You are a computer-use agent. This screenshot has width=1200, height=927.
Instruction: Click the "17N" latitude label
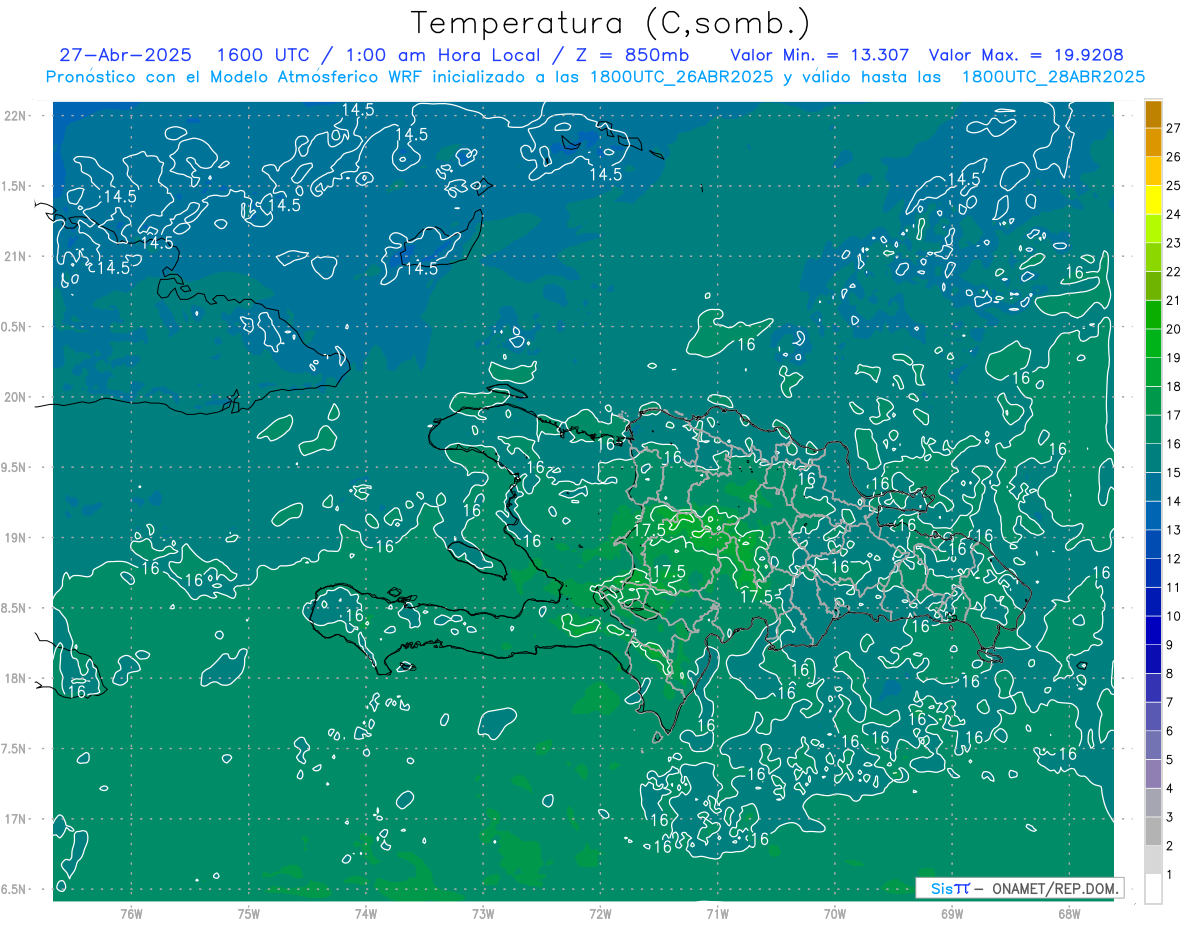pyautogui.click(x=15, y=819)
